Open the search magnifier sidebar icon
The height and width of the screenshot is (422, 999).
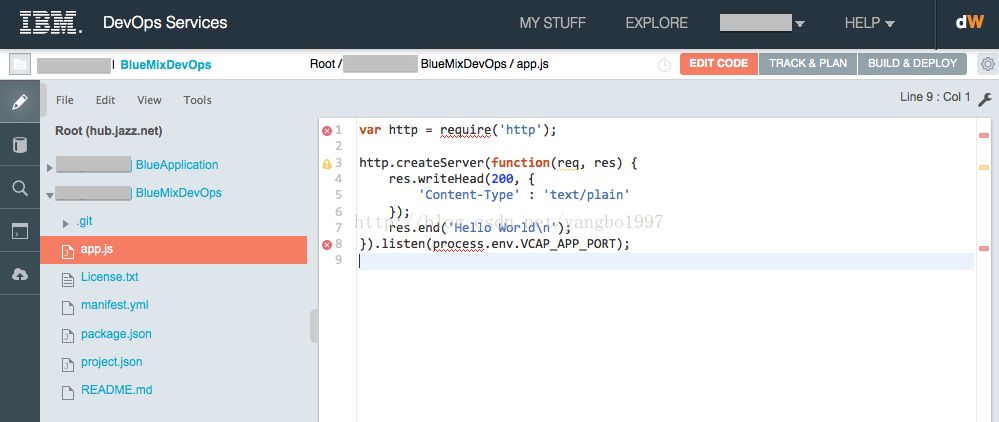20,187
